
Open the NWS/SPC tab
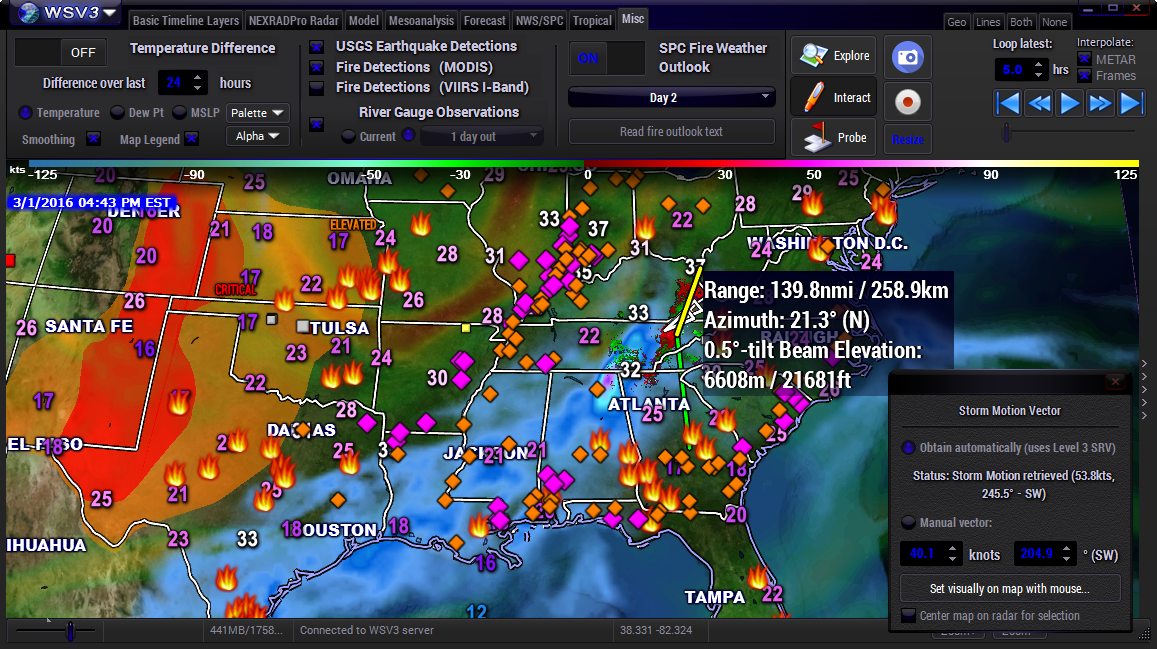tap(539, 21)
